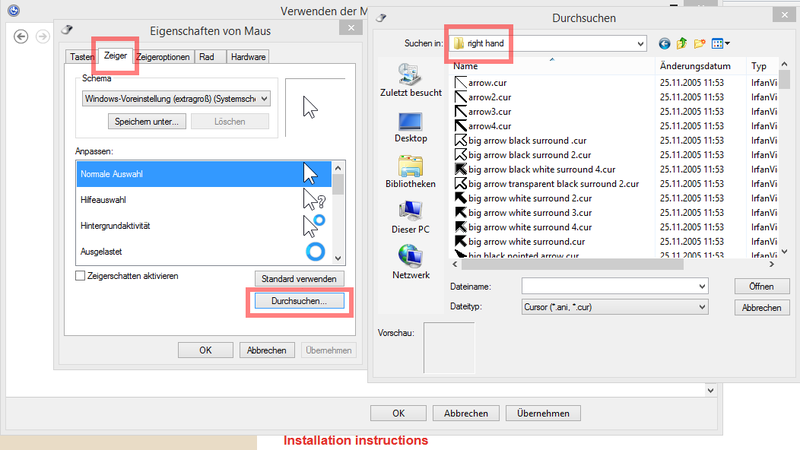
Task: Open Bibliotheken in the places sidebar
Action: coord(410,171)
